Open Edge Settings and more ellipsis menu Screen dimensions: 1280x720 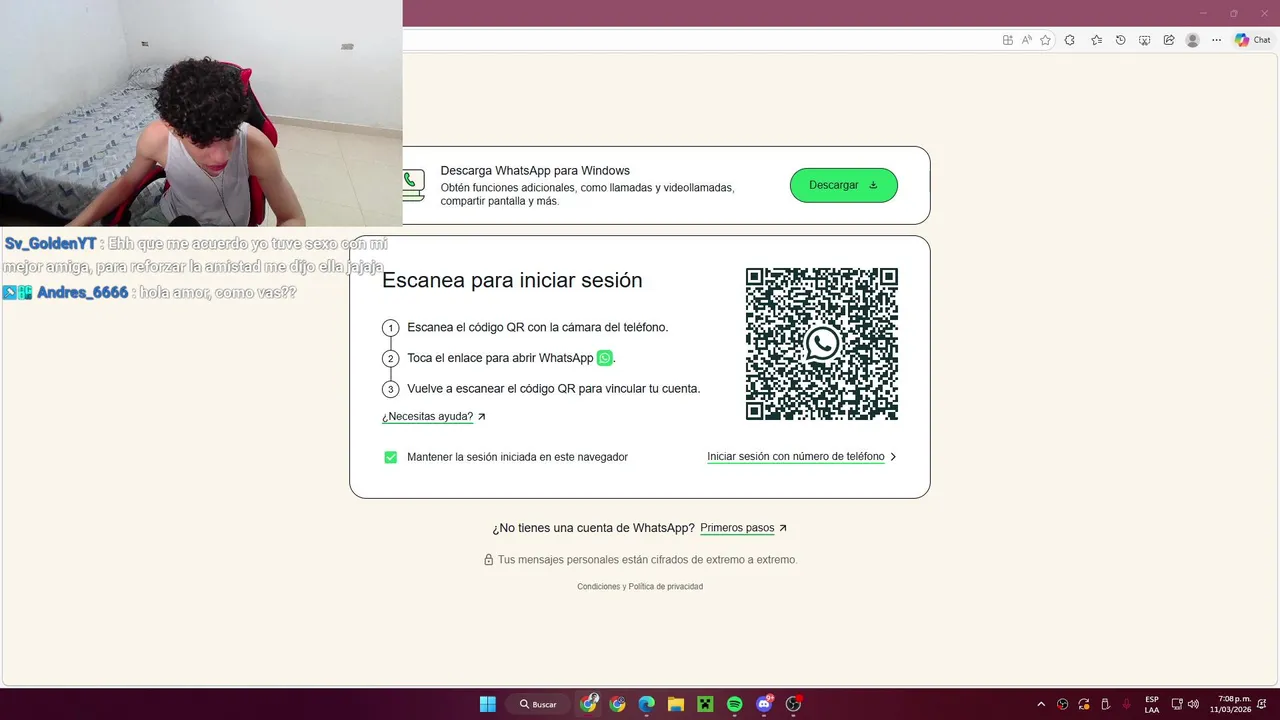(x=1216, y=40)
